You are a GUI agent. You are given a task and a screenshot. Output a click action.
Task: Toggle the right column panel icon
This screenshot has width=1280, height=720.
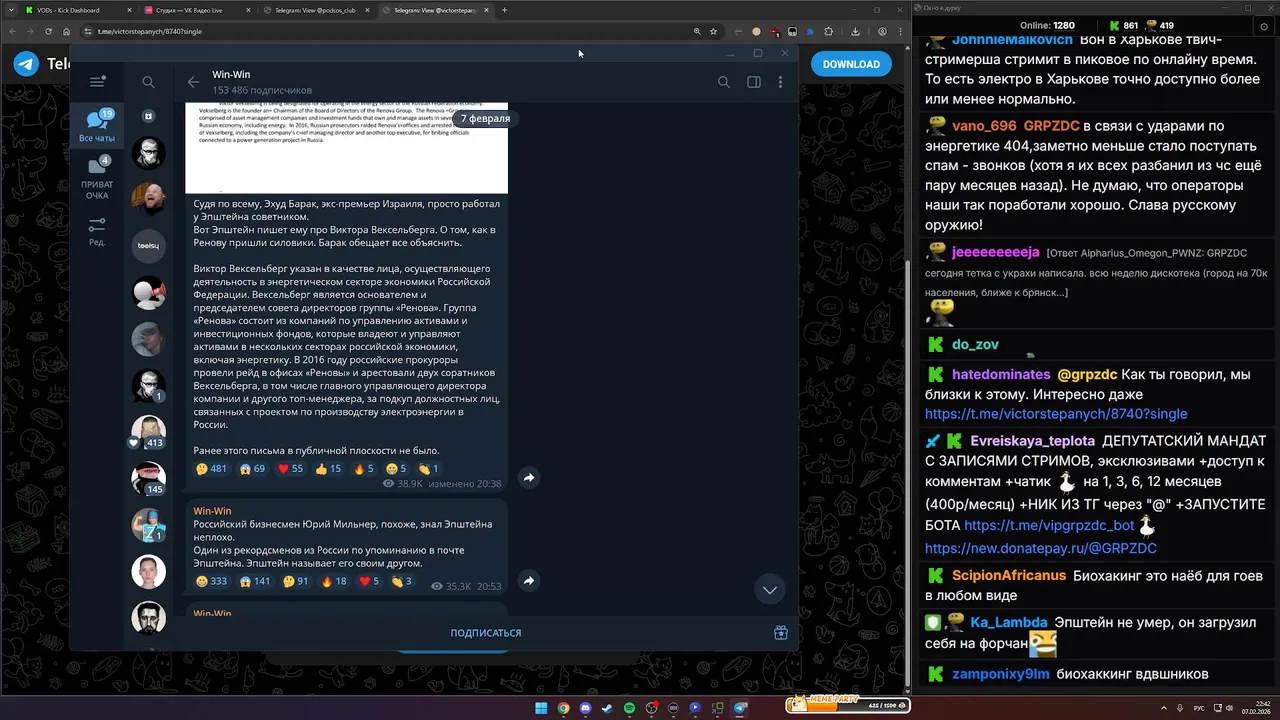(x=754, y=82)
